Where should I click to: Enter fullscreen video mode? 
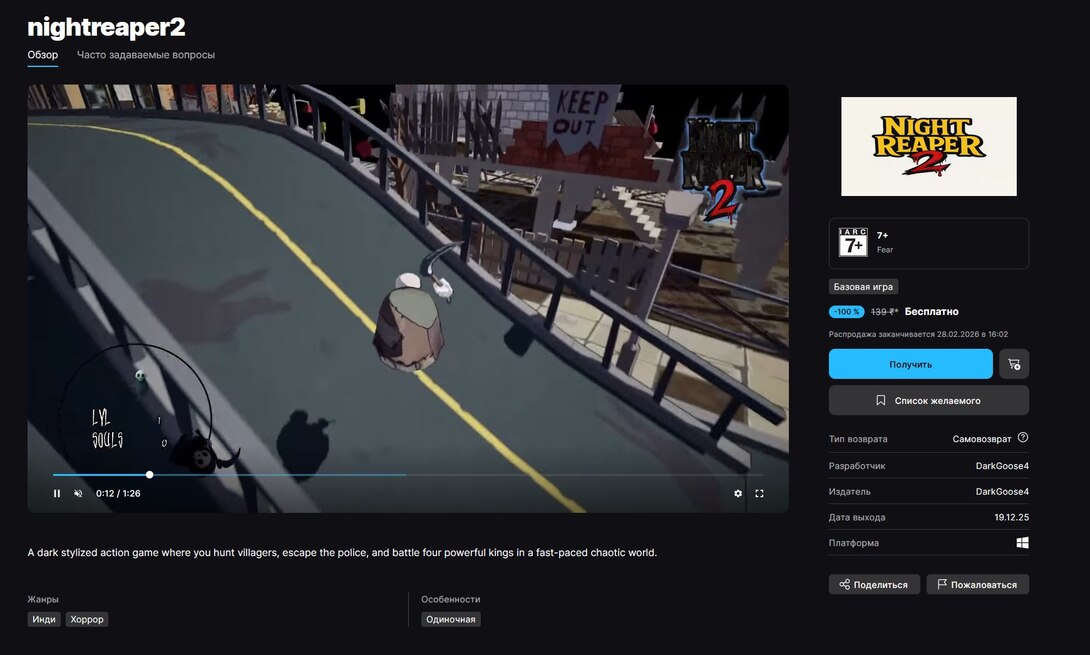coord(759,493)
